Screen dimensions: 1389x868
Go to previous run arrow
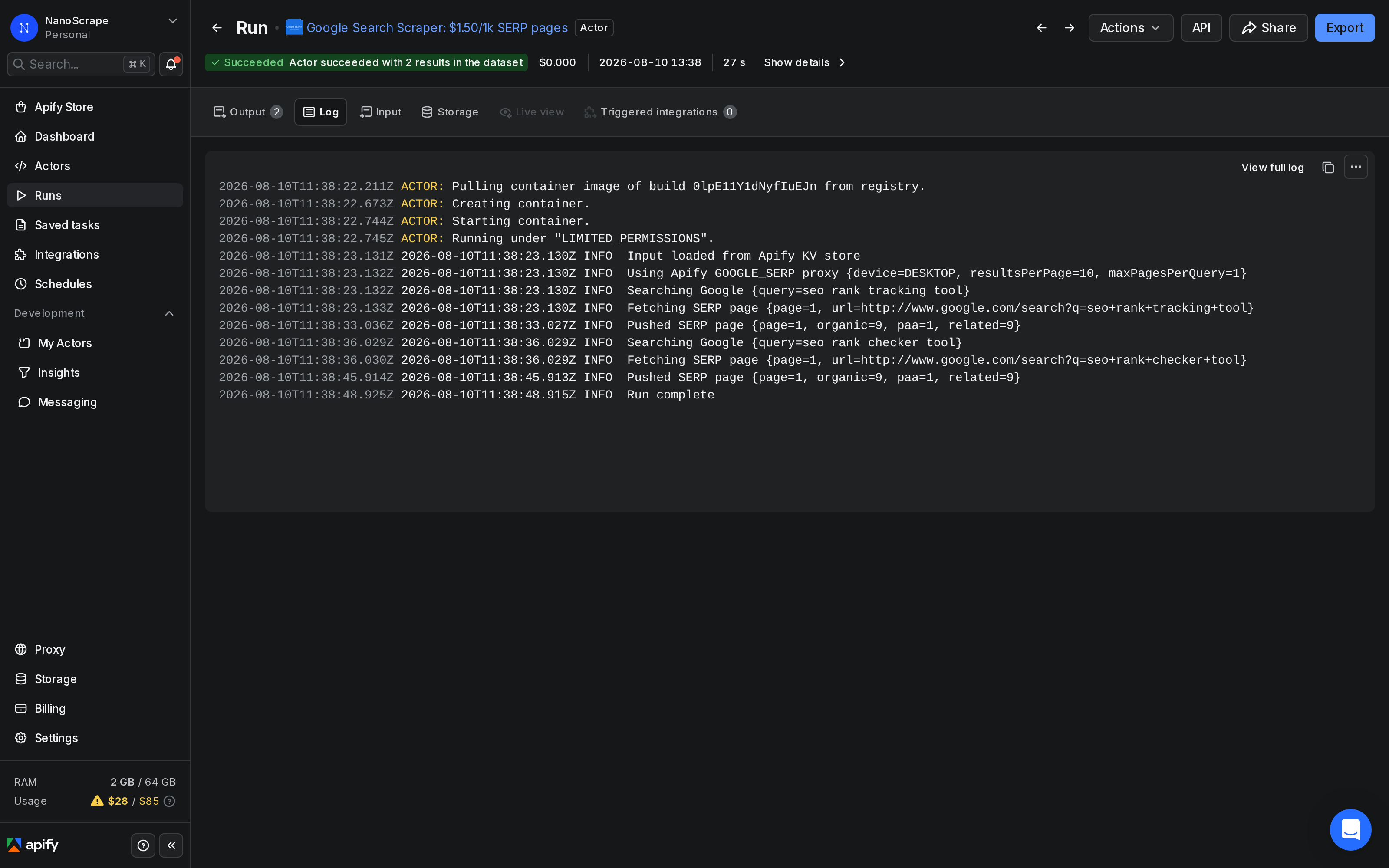click(1041, 27)
